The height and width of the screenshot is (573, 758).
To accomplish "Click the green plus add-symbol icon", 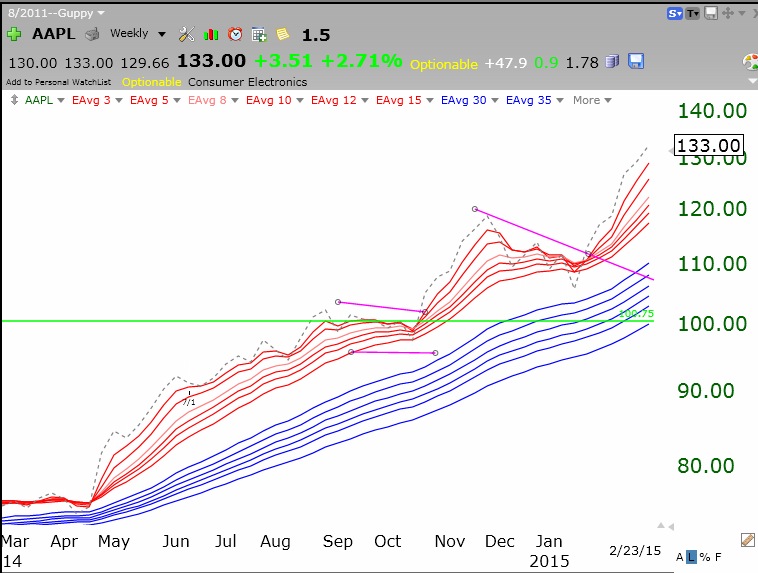I will (x=14, y=34).
